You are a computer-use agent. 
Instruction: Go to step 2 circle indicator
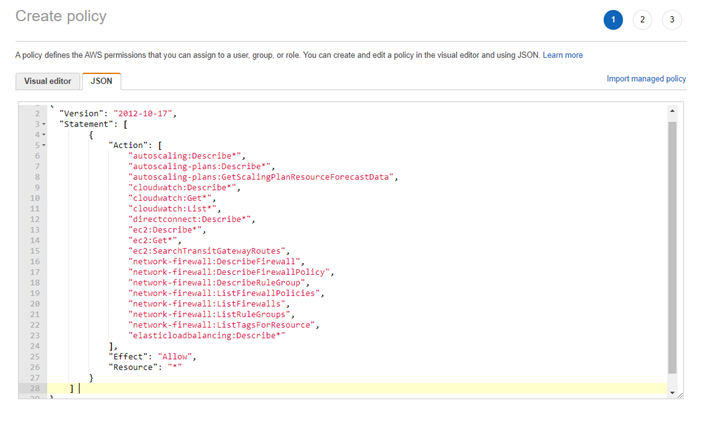pos(642,19)
